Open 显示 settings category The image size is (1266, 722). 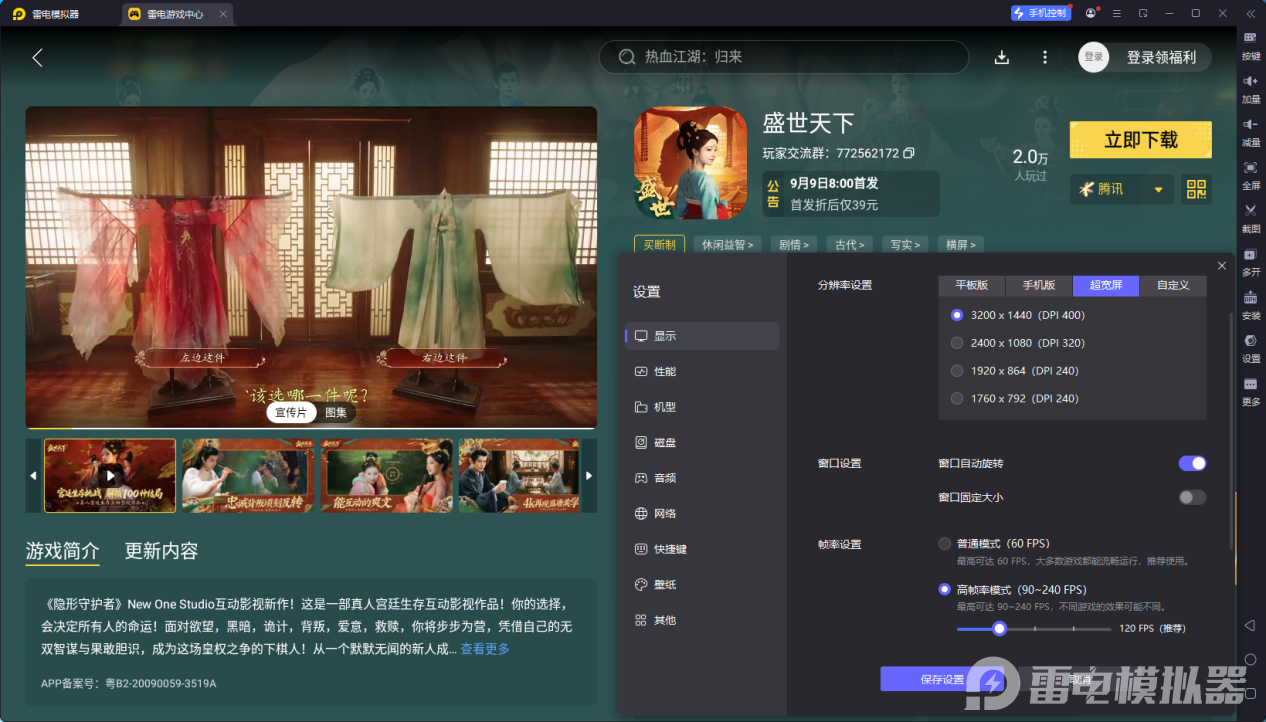[702, 336]
